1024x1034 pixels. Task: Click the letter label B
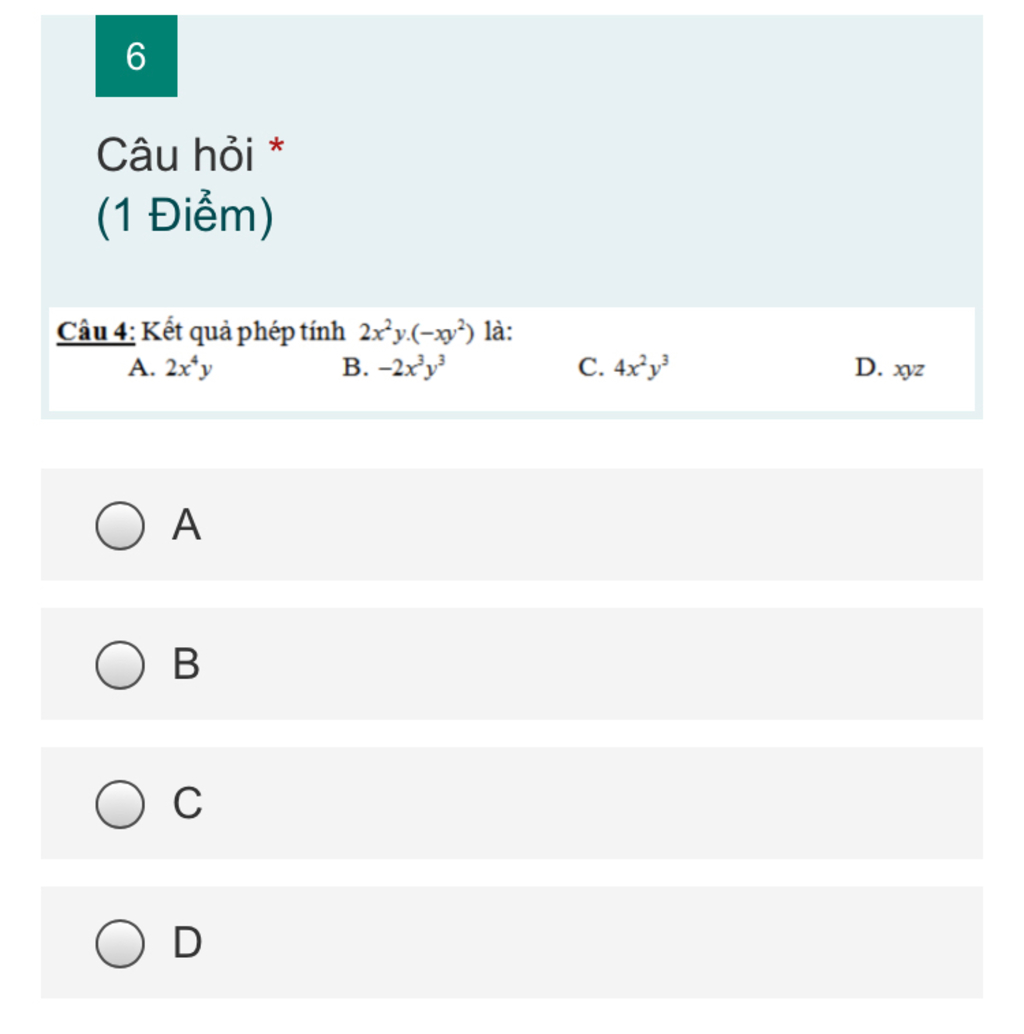pos(186,663)
